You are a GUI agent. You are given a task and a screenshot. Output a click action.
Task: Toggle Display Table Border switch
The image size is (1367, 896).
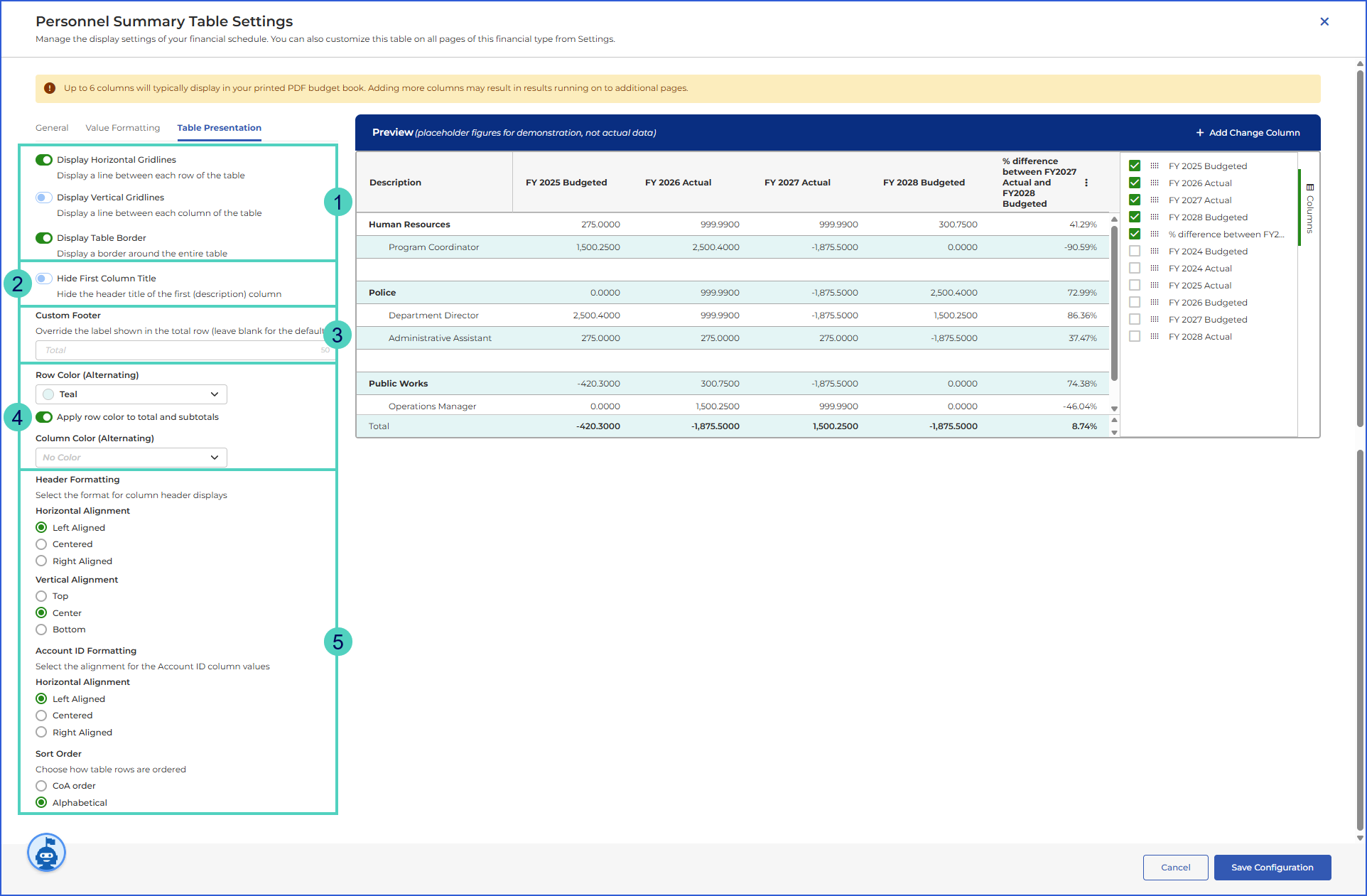pos(44,238)
